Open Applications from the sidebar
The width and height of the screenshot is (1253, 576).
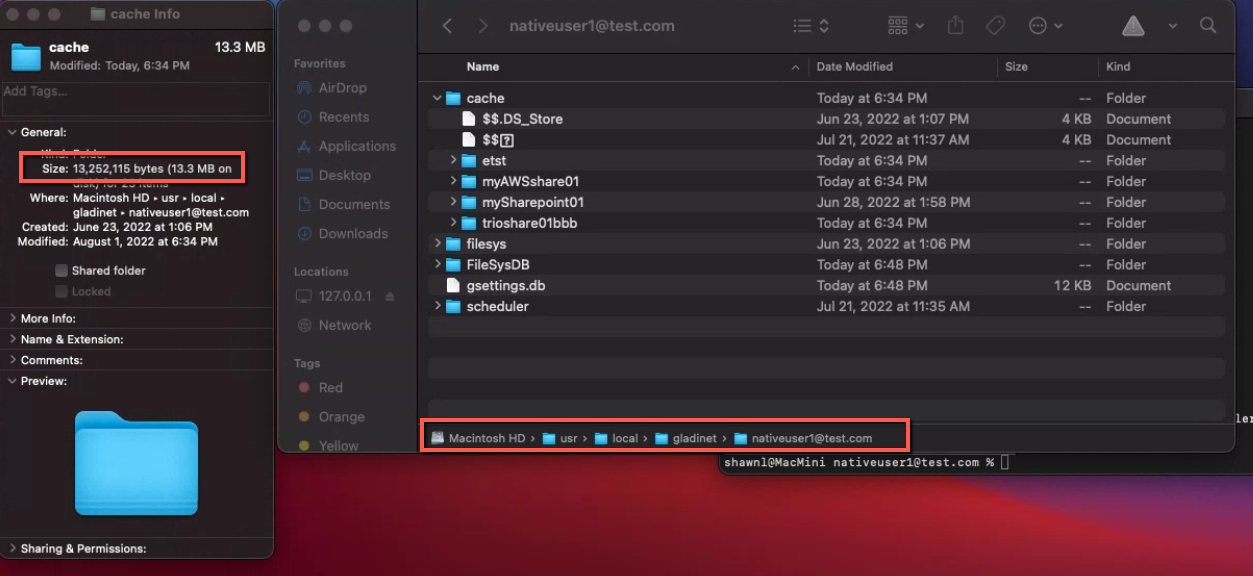click(x=346, y=146)
